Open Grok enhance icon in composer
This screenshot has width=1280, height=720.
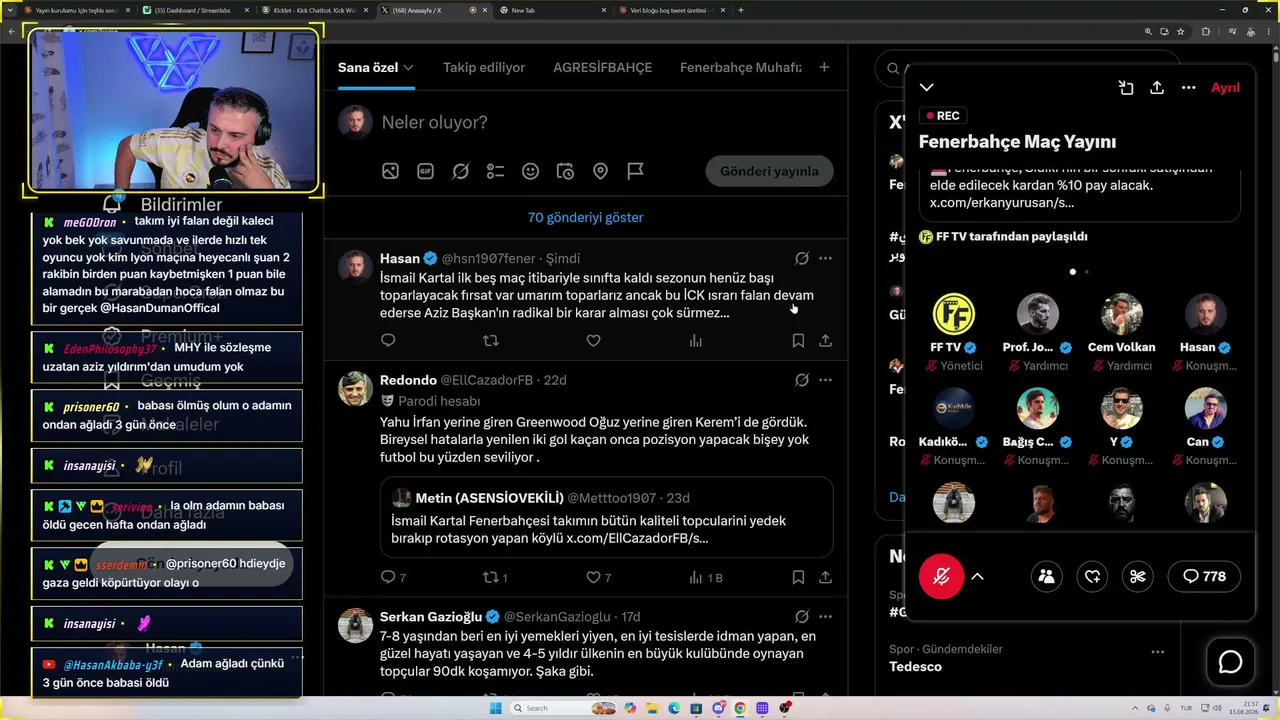460,171
